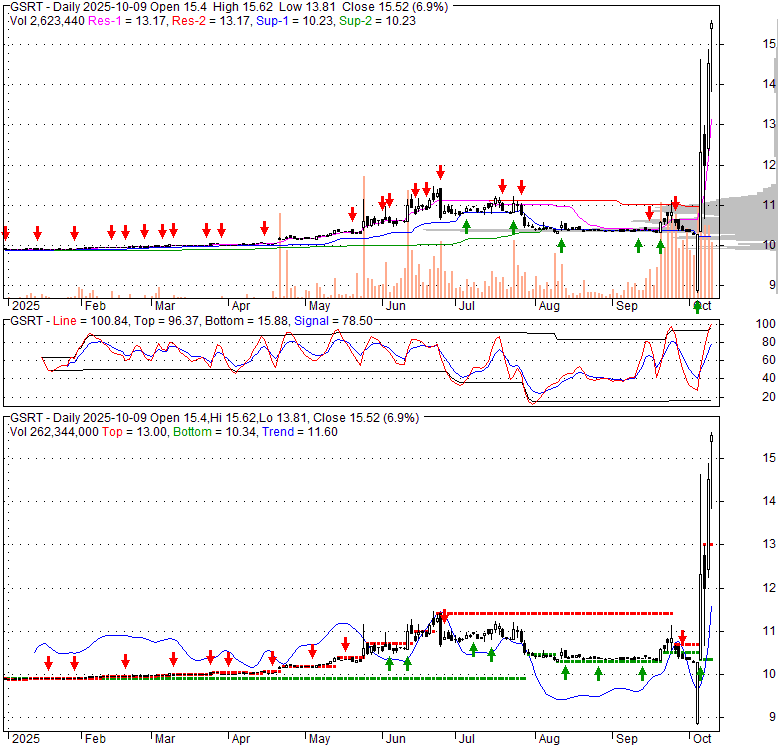Image resolution: width=780 pixels, height=745 pixels.
Task: Click the Sep label on top chart axis
Action: coord(627,306)
